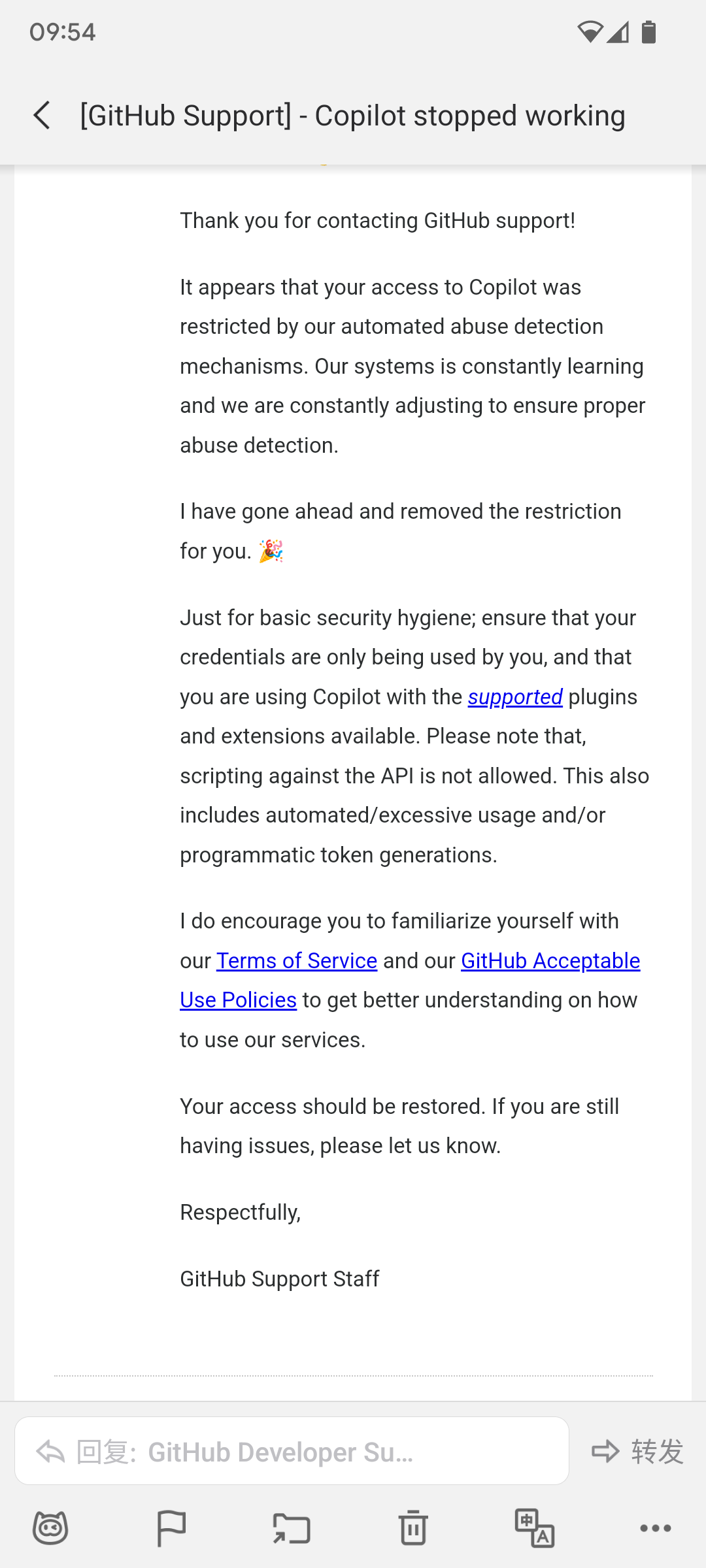
Task: Open the 'supported' plugins link
Action: [515, 697]
